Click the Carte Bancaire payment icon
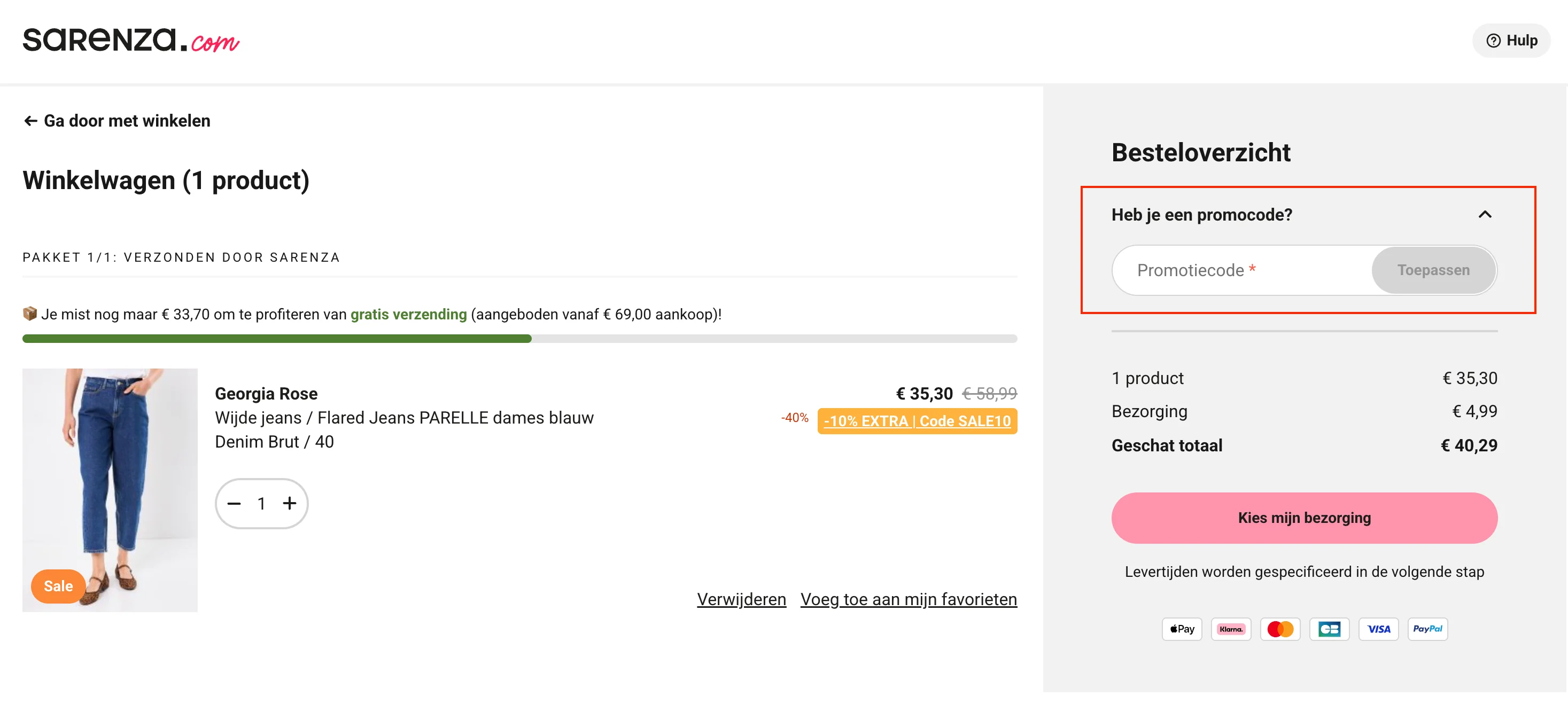The height and width of the screenshot is (720, 1568). tap(1330, 629)
